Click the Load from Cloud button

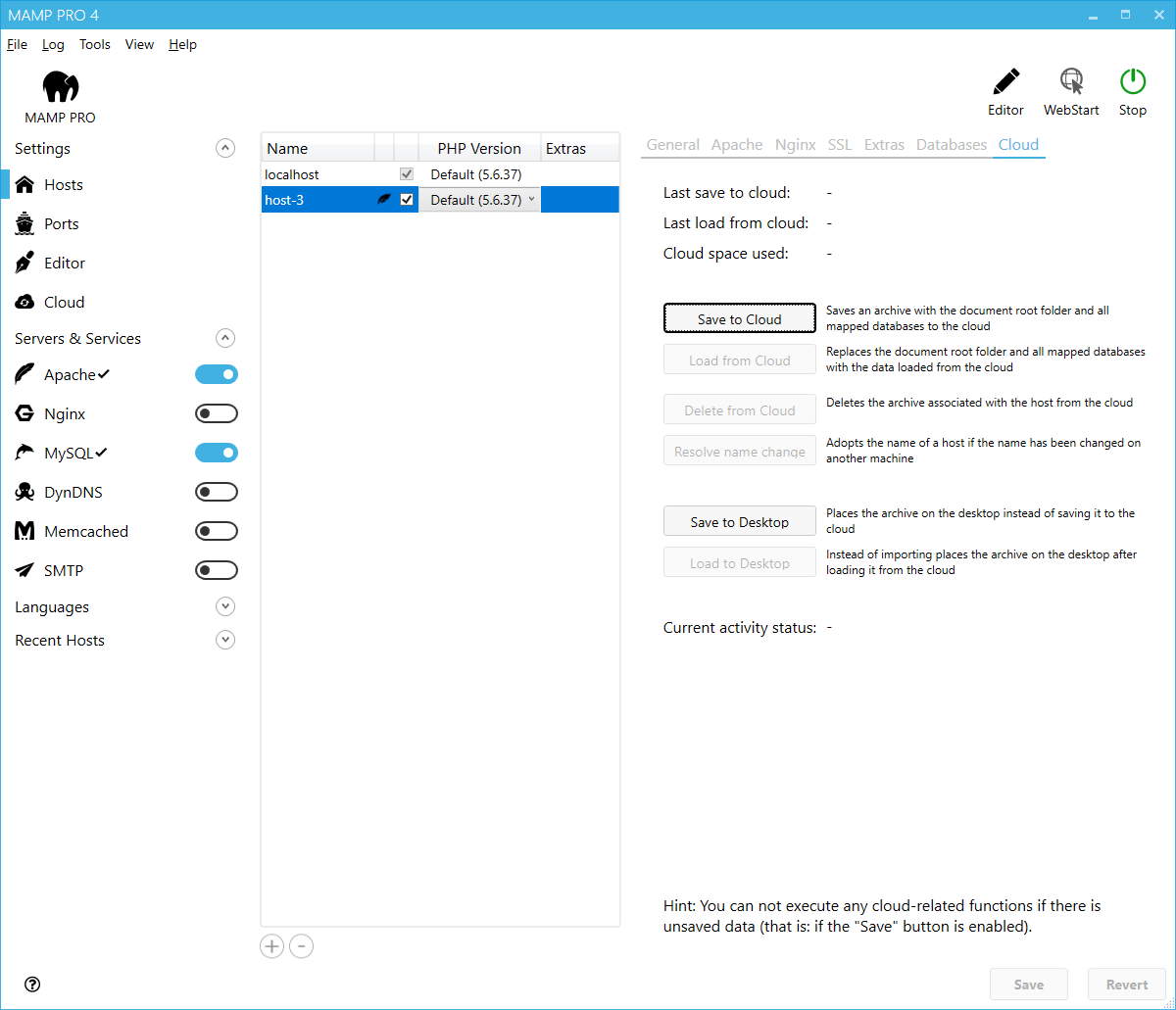740,361
